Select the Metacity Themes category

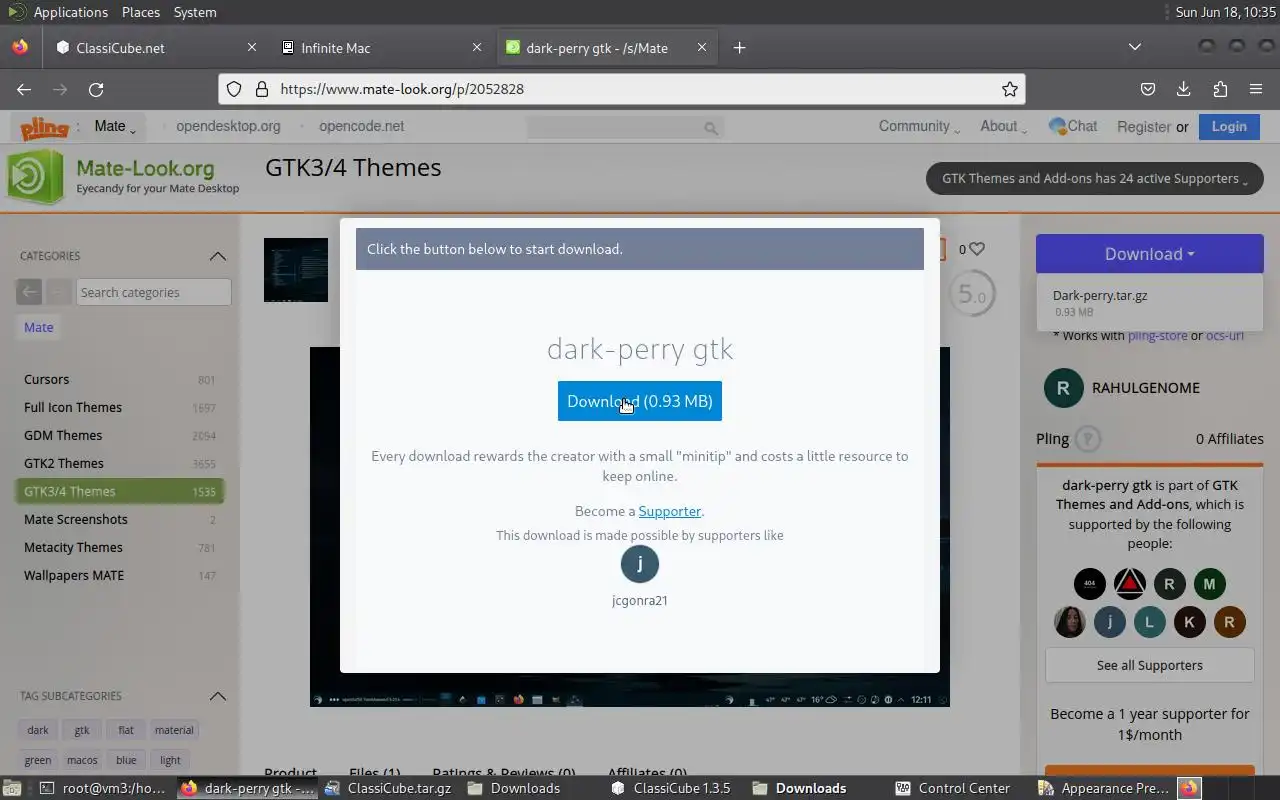[120, 548]
